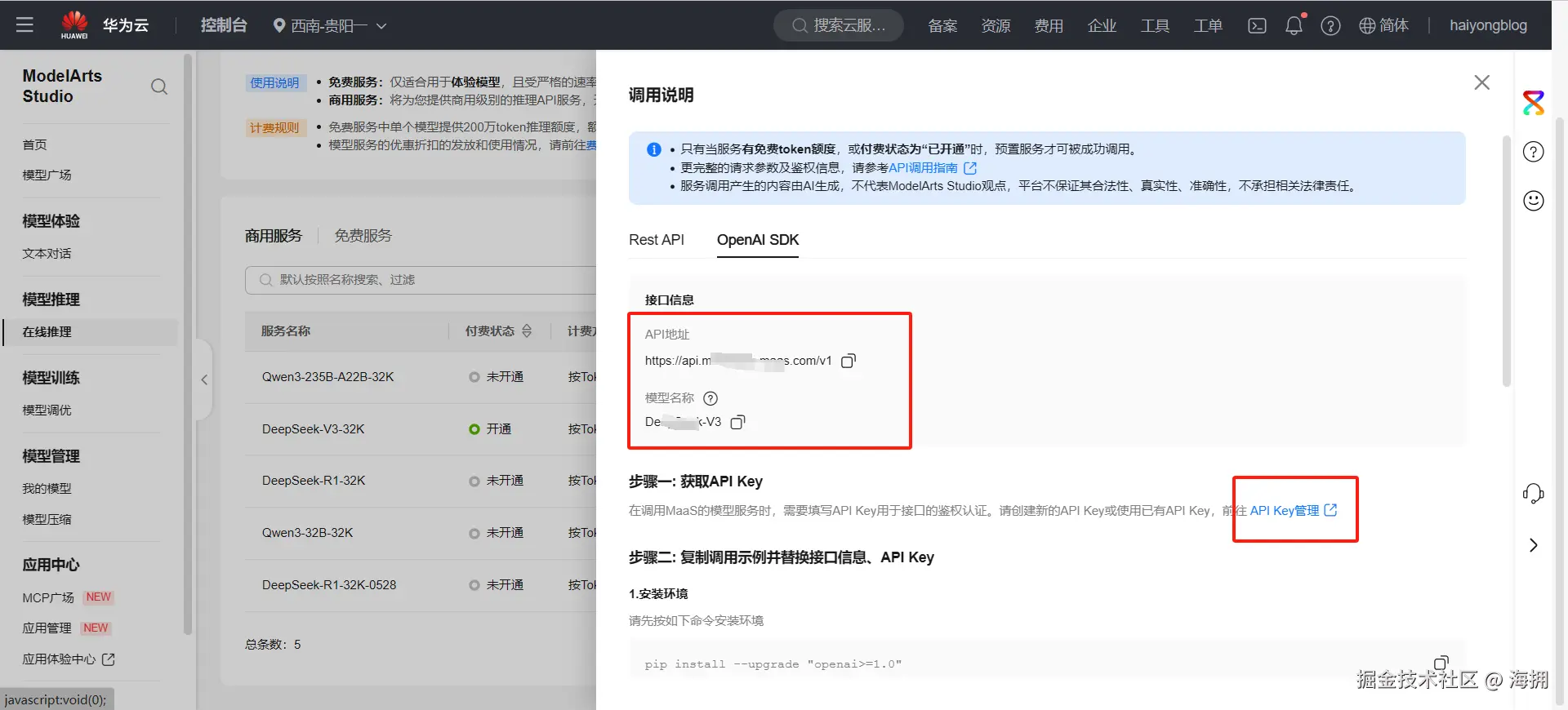The image size is (1568, 710).
Task: Click the 调用说明 panel vertical scrollbar
Action: click(x=1507, y=261)
